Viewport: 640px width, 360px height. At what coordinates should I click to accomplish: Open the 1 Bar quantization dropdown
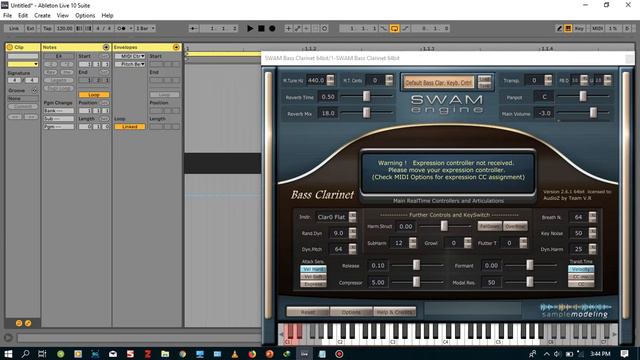(145, 29)
